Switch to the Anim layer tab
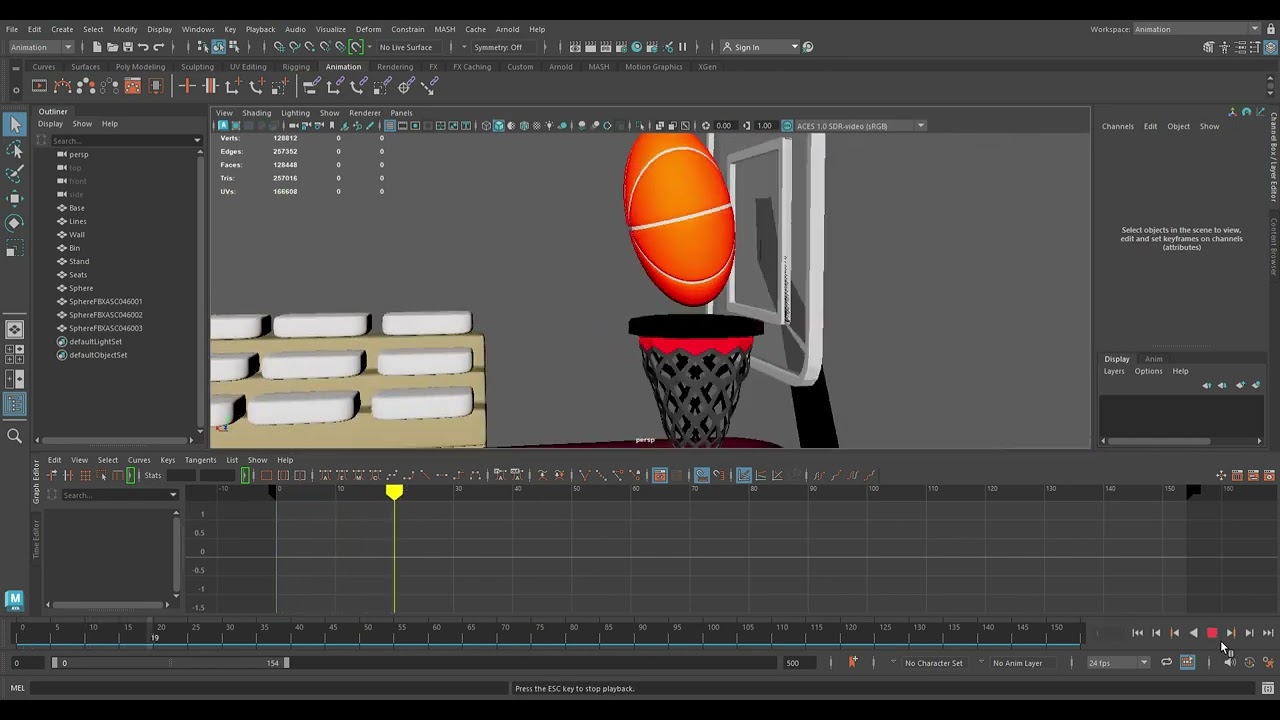The width and height of the screenshot is (1280, 720). (x=1153, y=359)
